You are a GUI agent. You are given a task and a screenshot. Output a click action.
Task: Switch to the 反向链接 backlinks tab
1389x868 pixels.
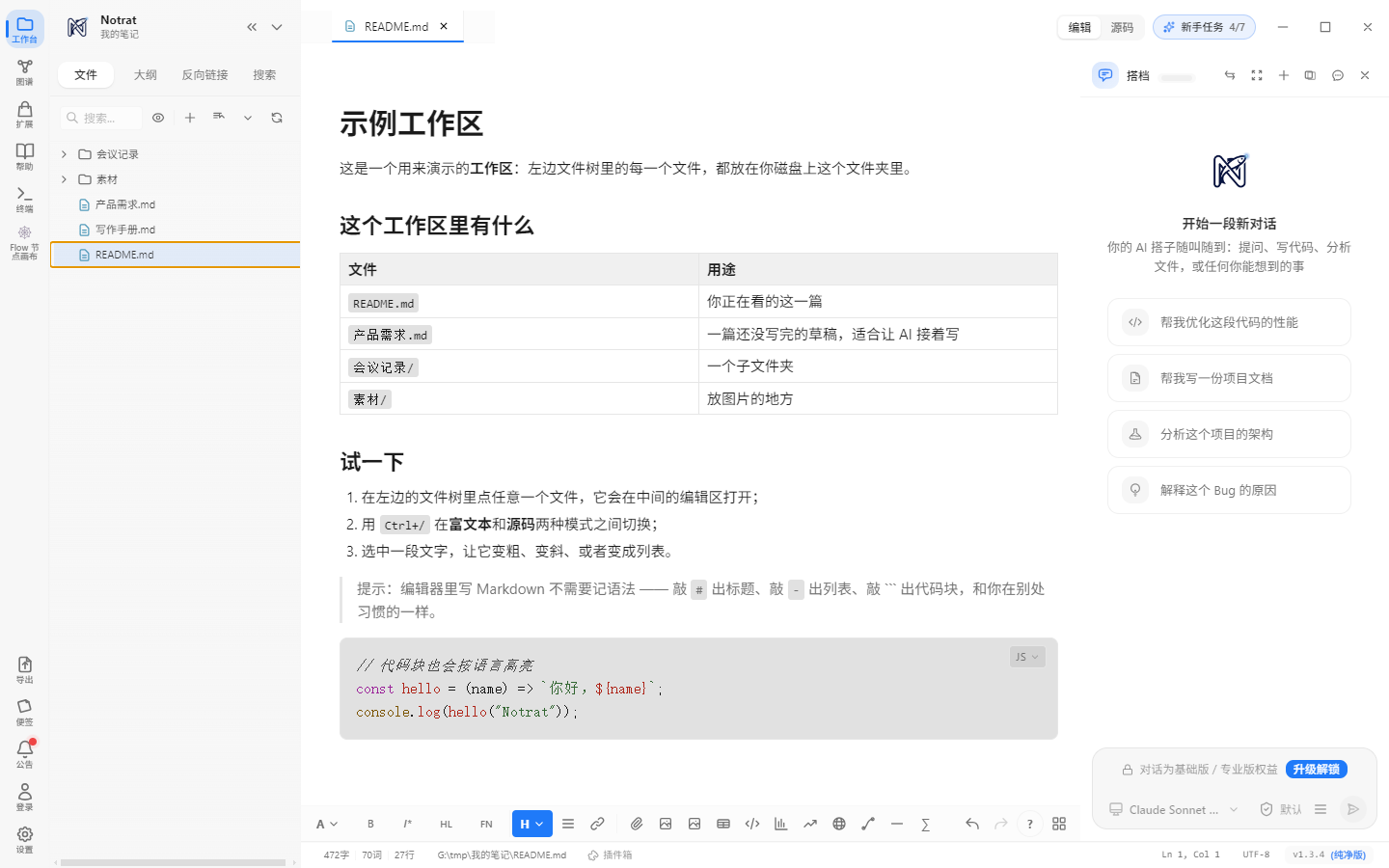[204, 75]
